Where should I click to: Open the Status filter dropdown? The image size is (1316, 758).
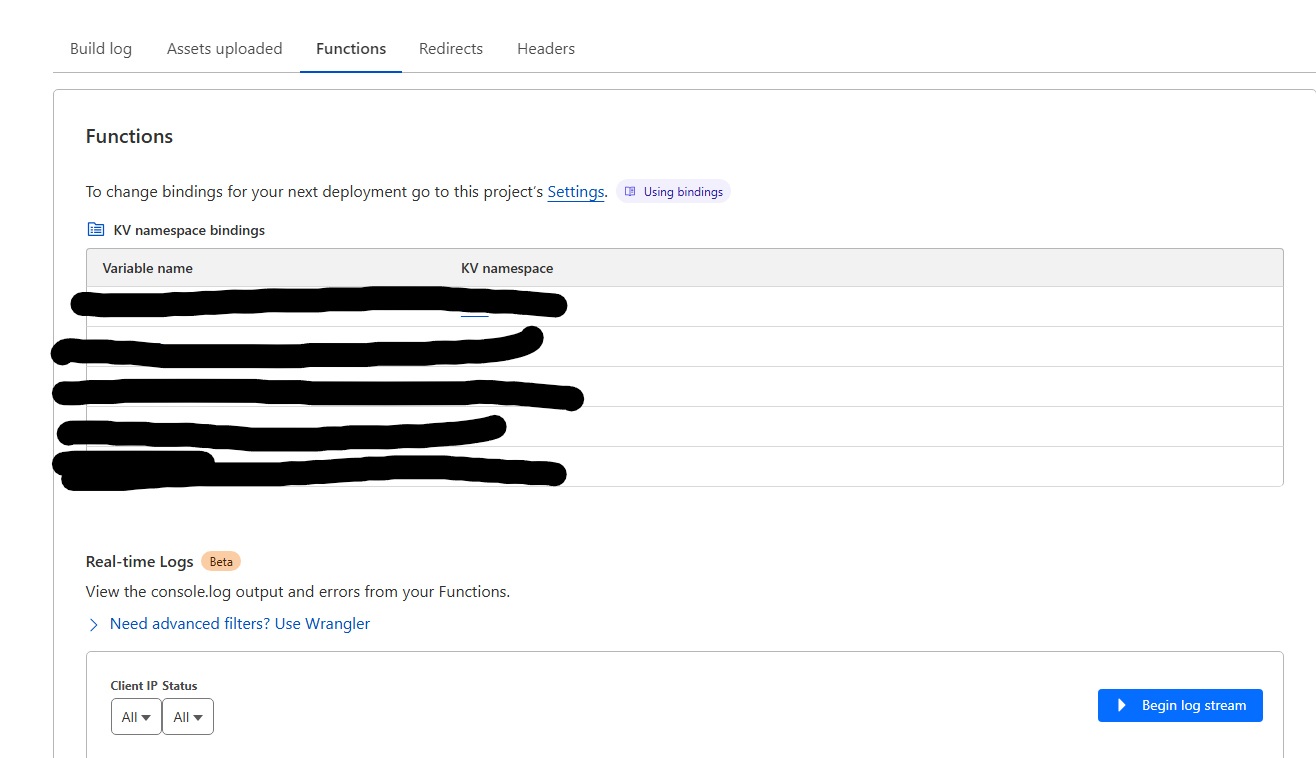click(x=188, y=717)
